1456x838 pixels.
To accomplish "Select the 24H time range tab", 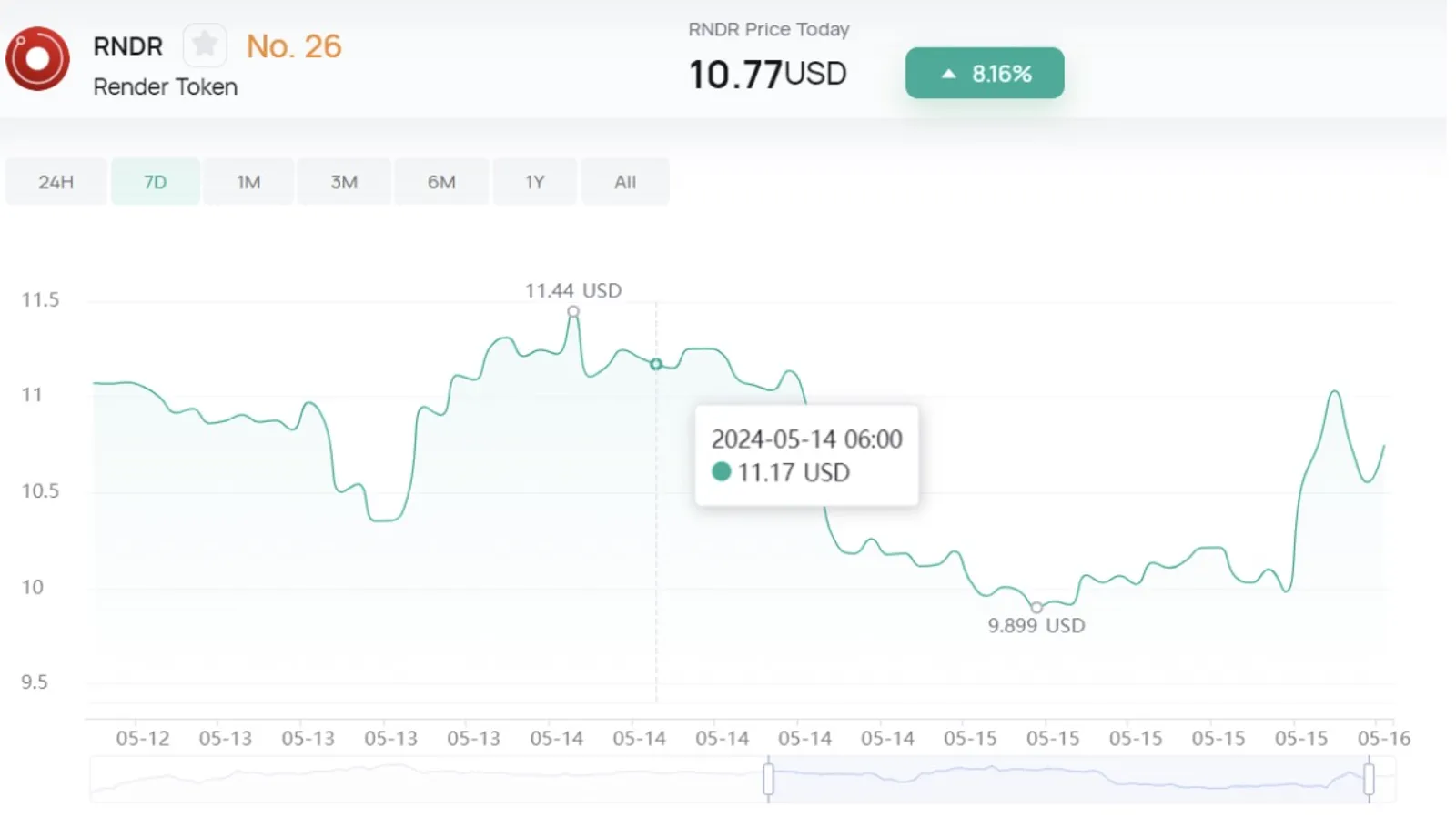I will click(x=56, y=182).
